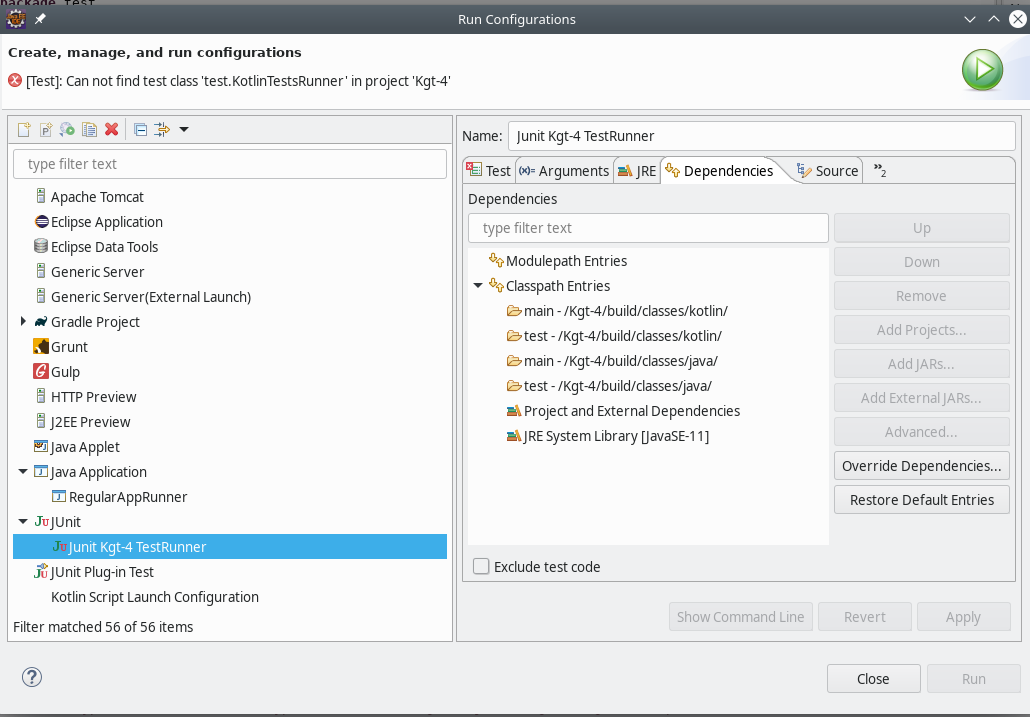This screenshot has height=717, width=1030.
Task: Click the green Run icon in header
Action: pos(982,70)
